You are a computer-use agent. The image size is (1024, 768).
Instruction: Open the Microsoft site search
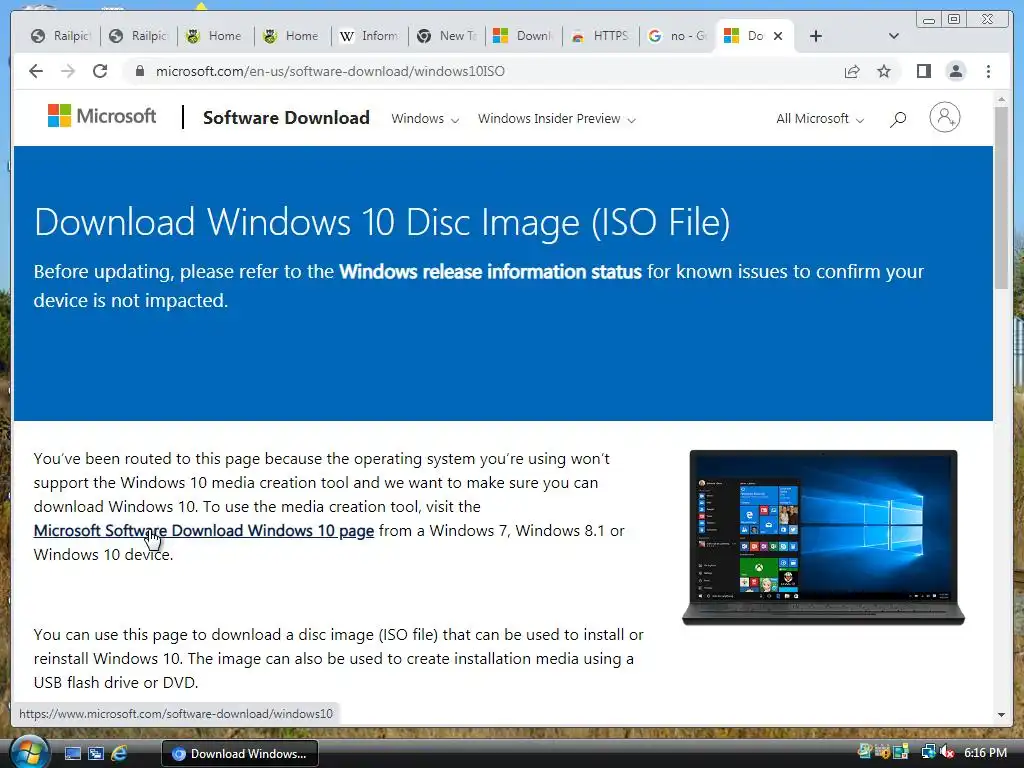(x=898, y=119)
